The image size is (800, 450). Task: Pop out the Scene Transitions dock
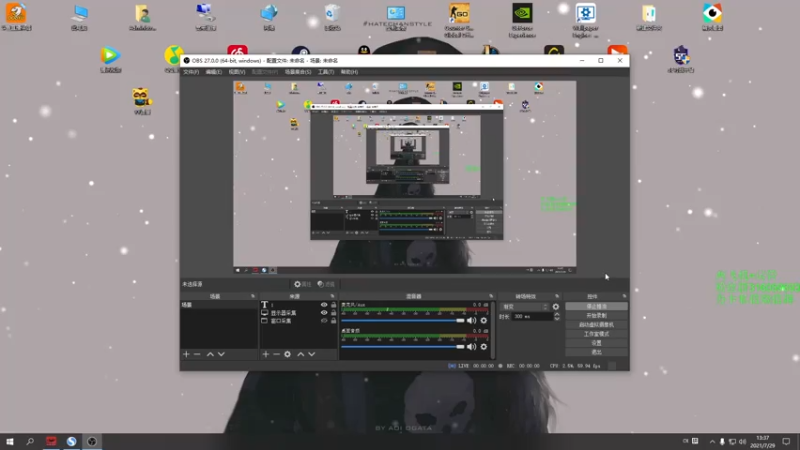tap(557, 296)
